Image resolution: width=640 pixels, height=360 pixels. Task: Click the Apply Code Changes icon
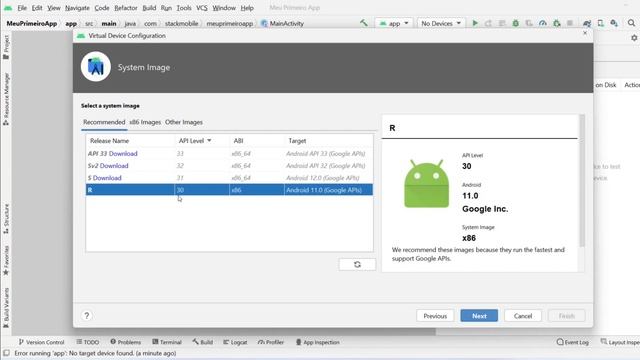[x=502, y=23]
